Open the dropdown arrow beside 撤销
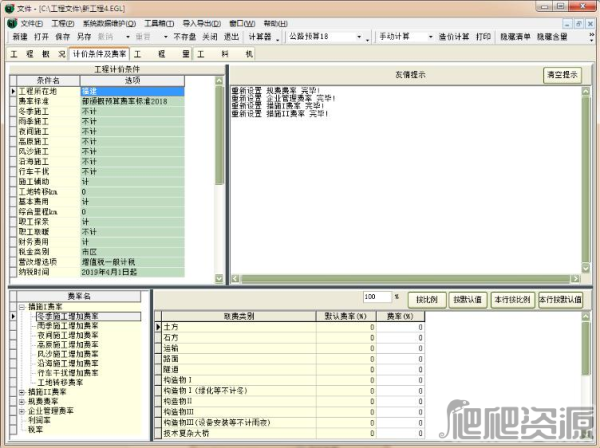The height and width of the screenshot is (448, 600). [x=128, y=37]
